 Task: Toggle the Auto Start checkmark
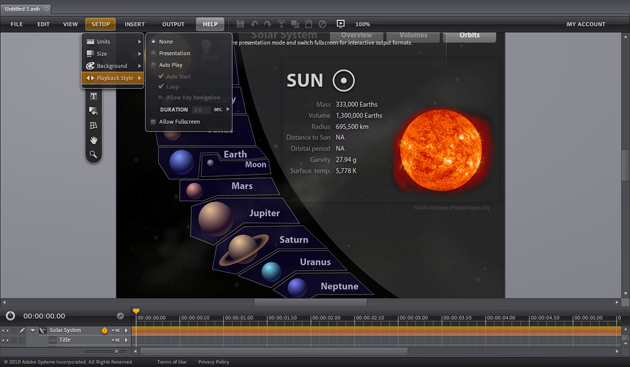[161, 76]
